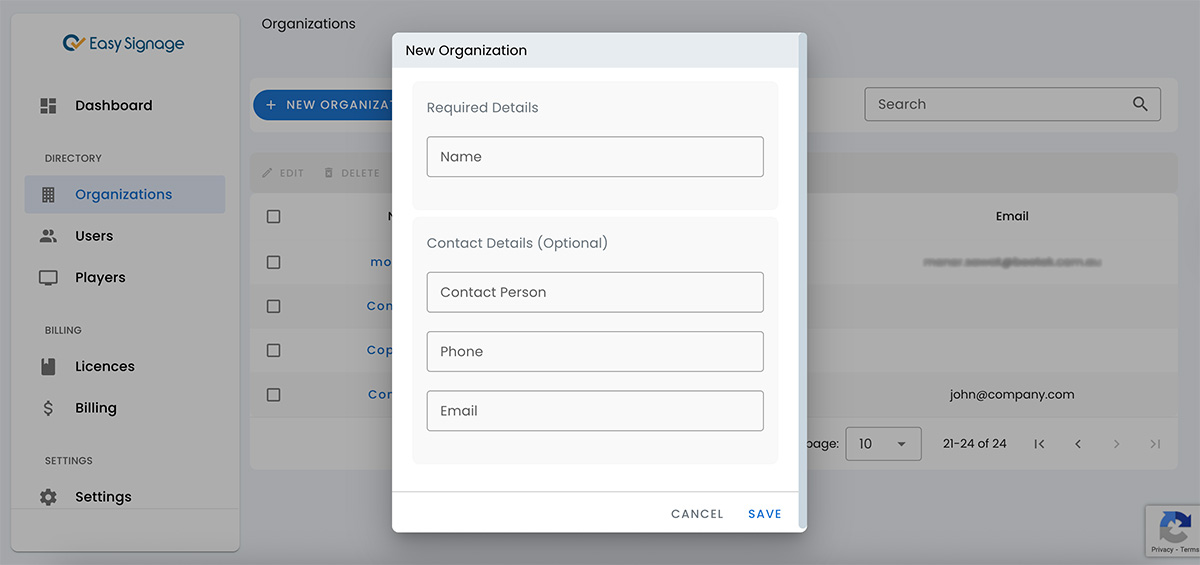Click the Edit button in toolbar
This screenshot has width=1200, height=565.
(x=283, y=173)
